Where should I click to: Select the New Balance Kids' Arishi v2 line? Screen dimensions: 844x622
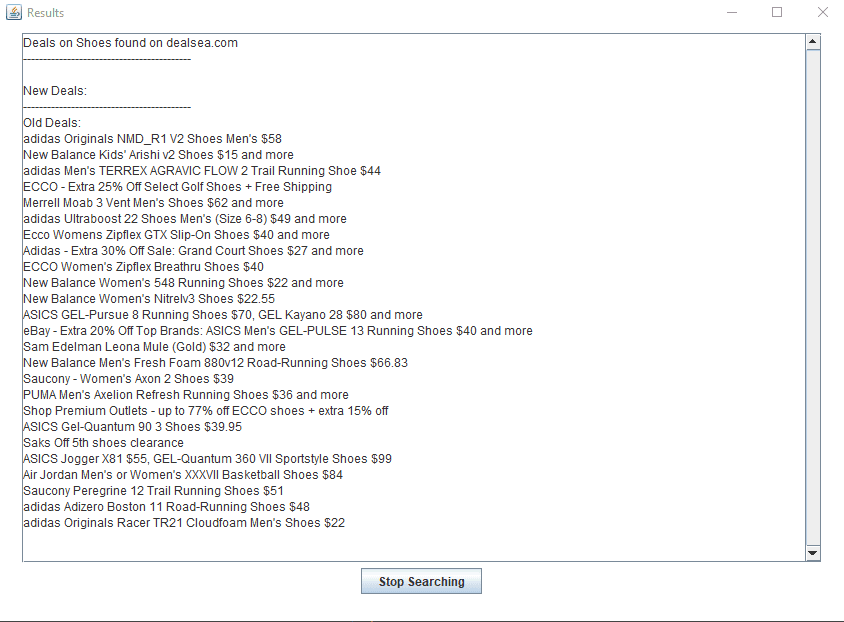point(158,155)
